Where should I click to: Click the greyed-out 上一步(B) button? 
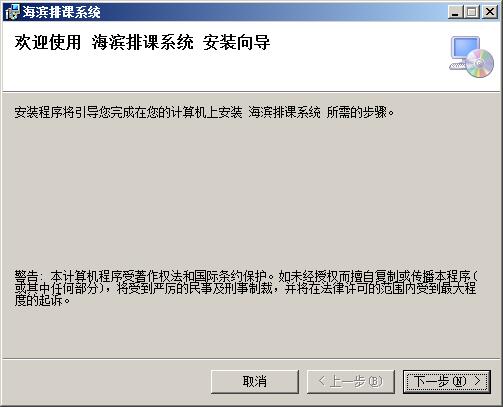pos(351,381)
